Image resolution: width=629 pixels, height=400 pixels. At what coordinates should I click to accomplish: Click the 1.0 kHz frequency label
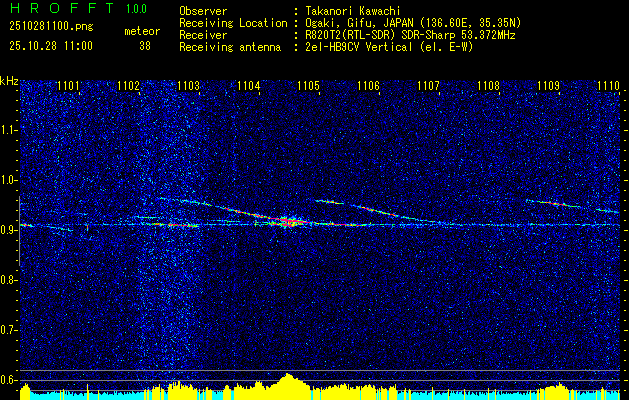click(8, 180)
